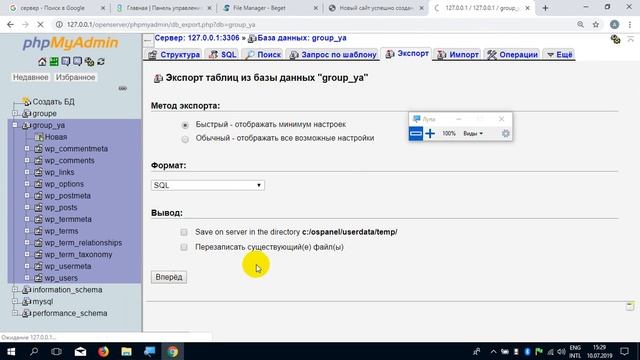
Task: Click database group_ya breadcrumb link
Action: [x=302, y=38]
